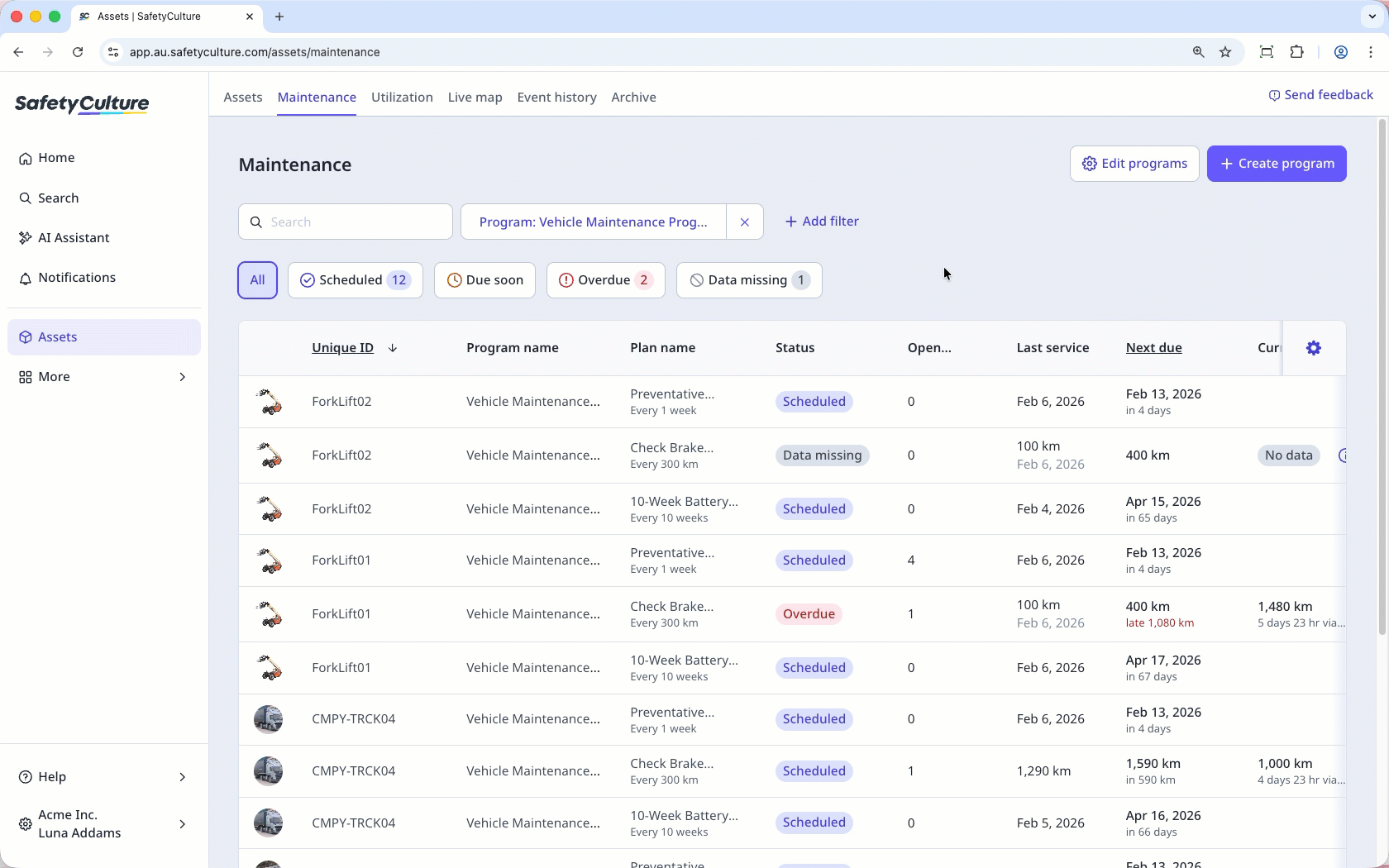Open a new browser tab

click(x=279, y=17)
